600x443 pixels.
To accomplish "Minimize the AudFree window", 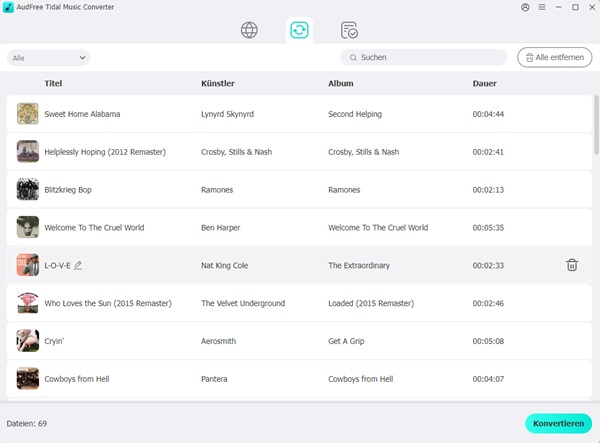I will click(x=559, y=7).
